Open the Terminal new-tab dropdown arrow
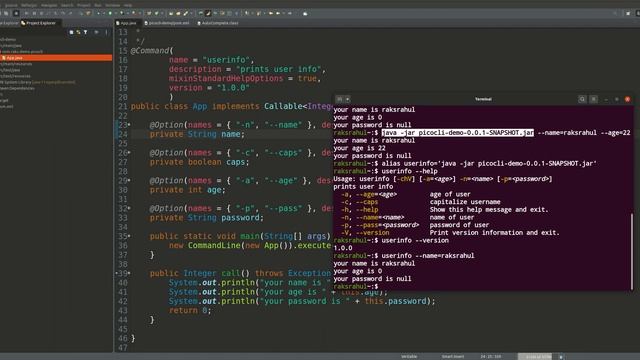Viewport: 640px width, 360px height. [x=347, y=99]
